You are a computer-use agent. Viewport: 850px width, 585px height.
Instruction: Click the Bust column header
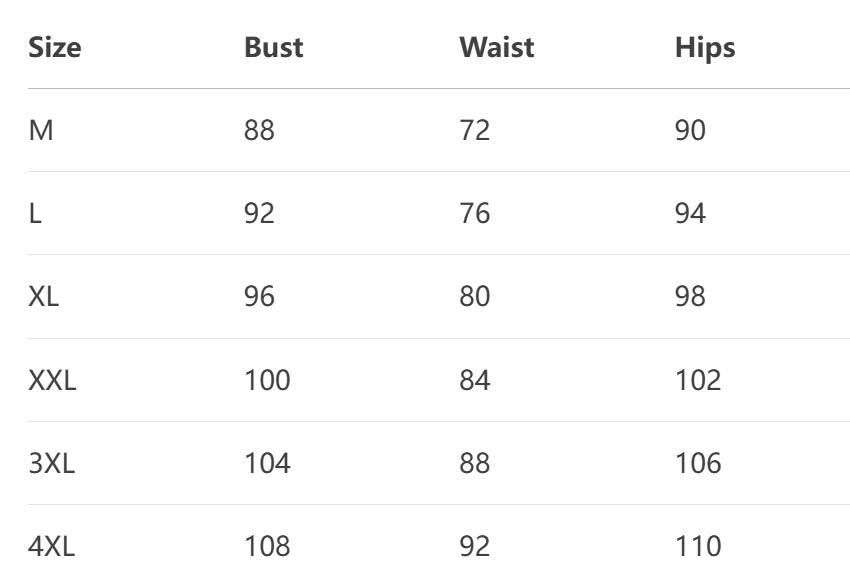(x=273, y=47)
